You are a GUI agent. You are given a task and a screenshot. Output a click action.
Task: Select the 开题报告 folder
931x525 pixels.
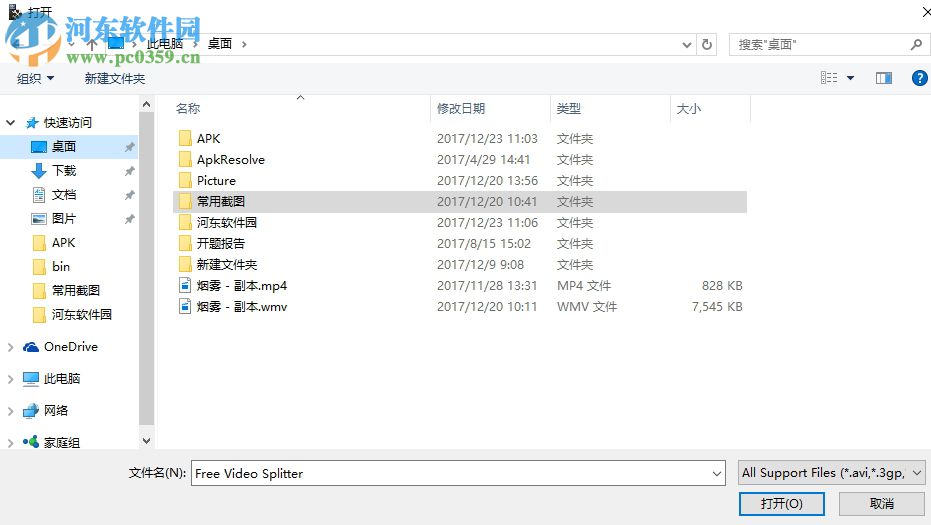pos(460,243)
